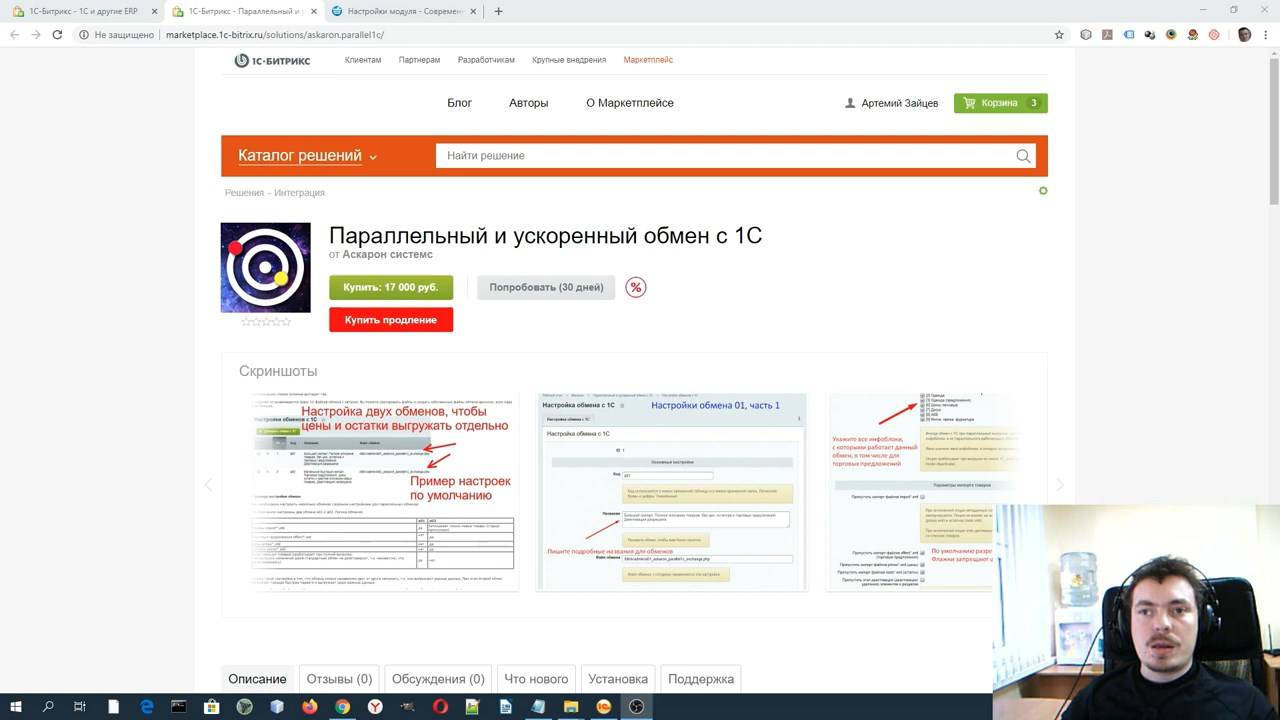The height and width of the screenshot is (720, 1280).
Task: Open File Explorer from the taskbar
Action: click(x=570, y=706)
